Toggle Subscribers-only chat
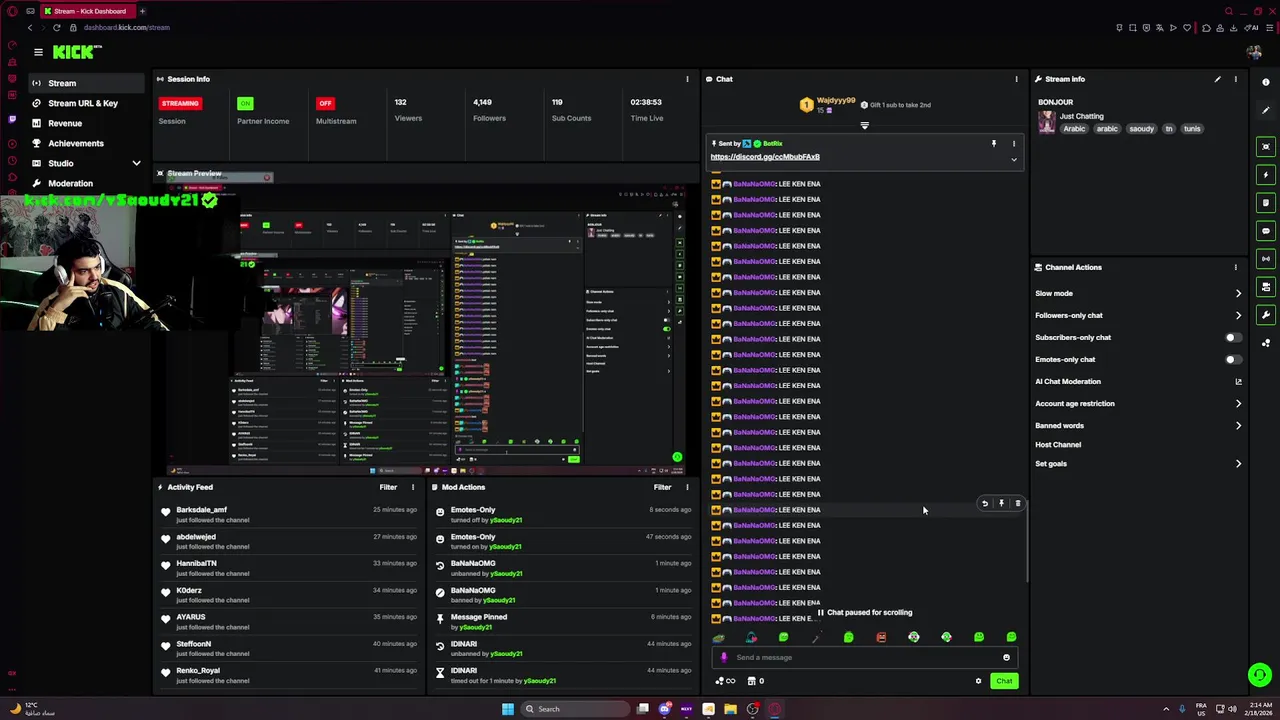 tap(1233, 338)
